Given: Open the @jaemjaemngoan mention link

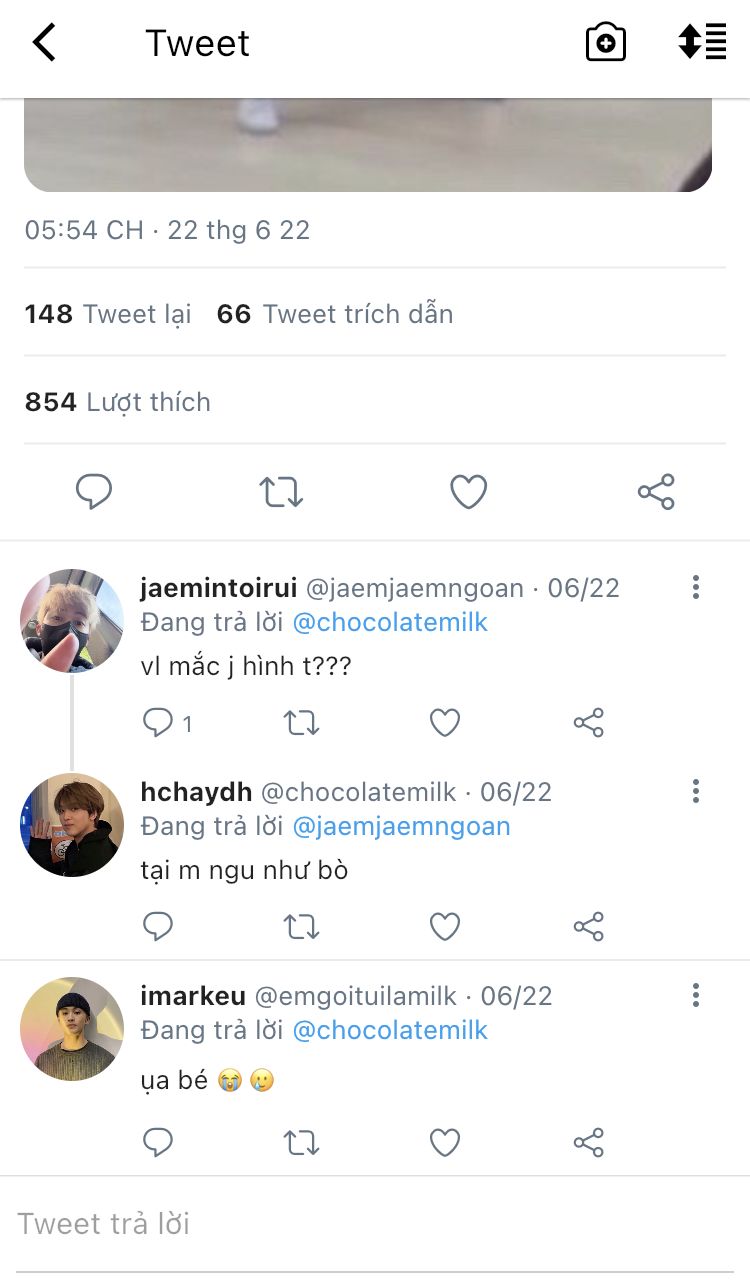Looking at the screenshot, I should (x=401, y=826).
